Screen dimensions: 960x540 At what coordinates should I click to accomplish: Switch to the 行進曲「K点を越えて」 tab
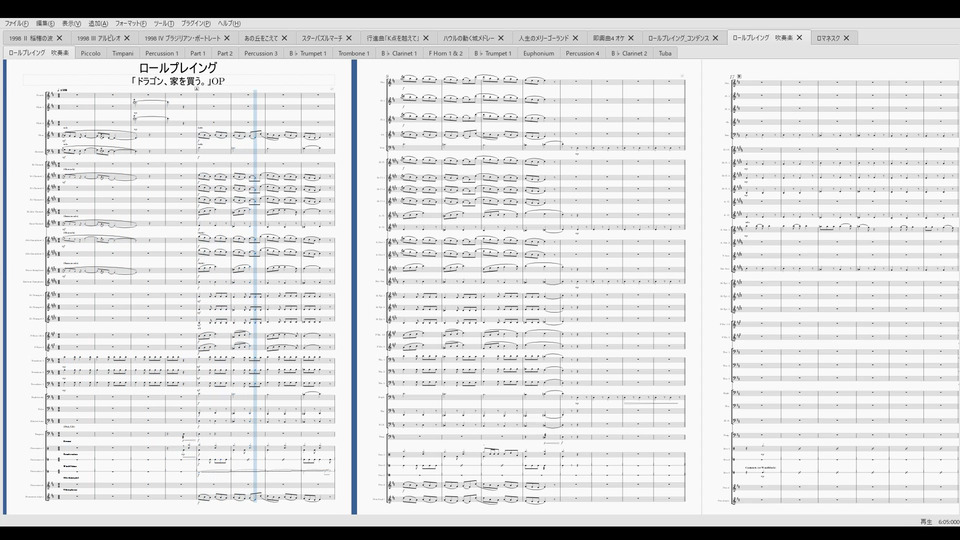(x=393, y=38)
